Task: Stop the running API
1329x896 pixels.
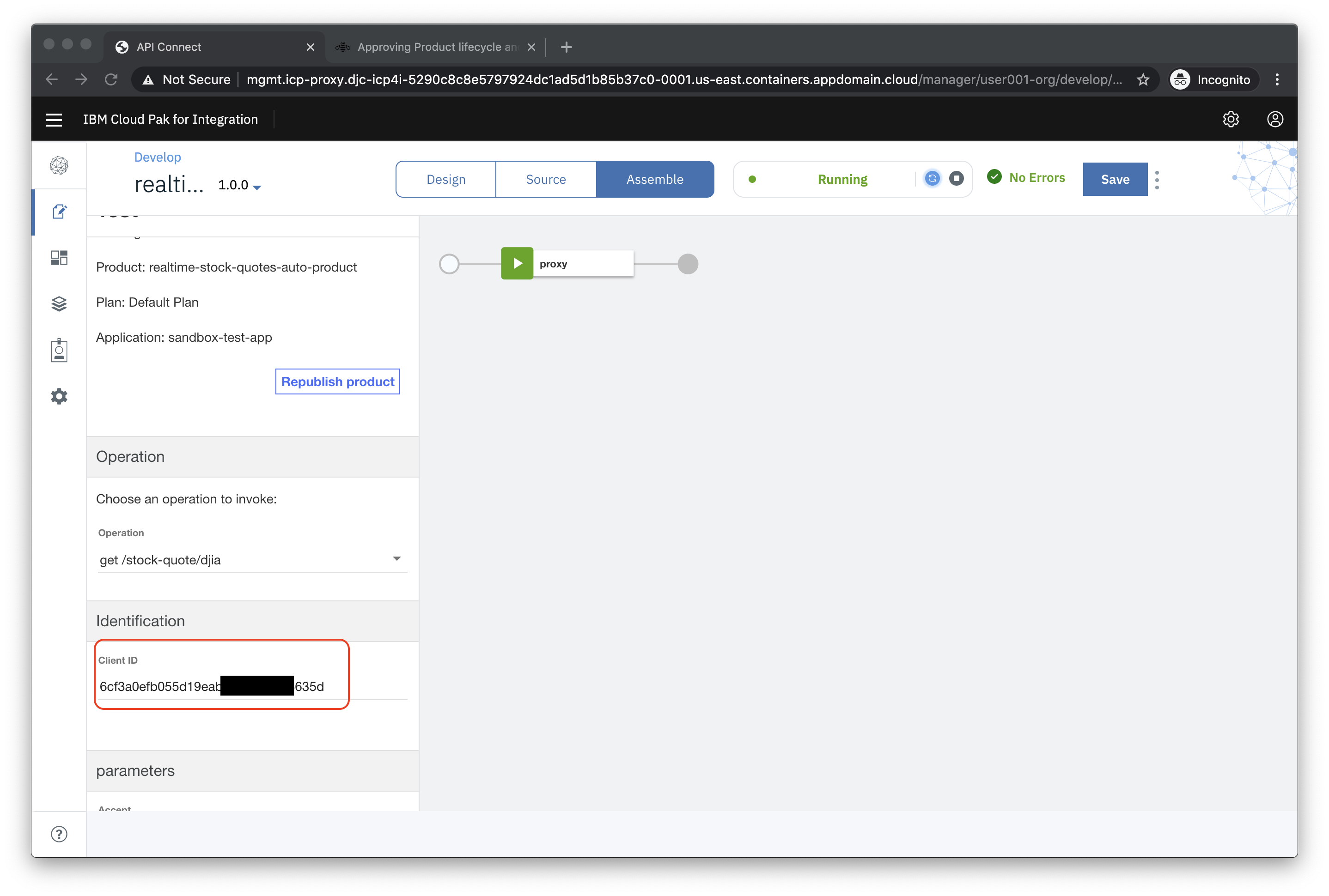Action: 956,179
